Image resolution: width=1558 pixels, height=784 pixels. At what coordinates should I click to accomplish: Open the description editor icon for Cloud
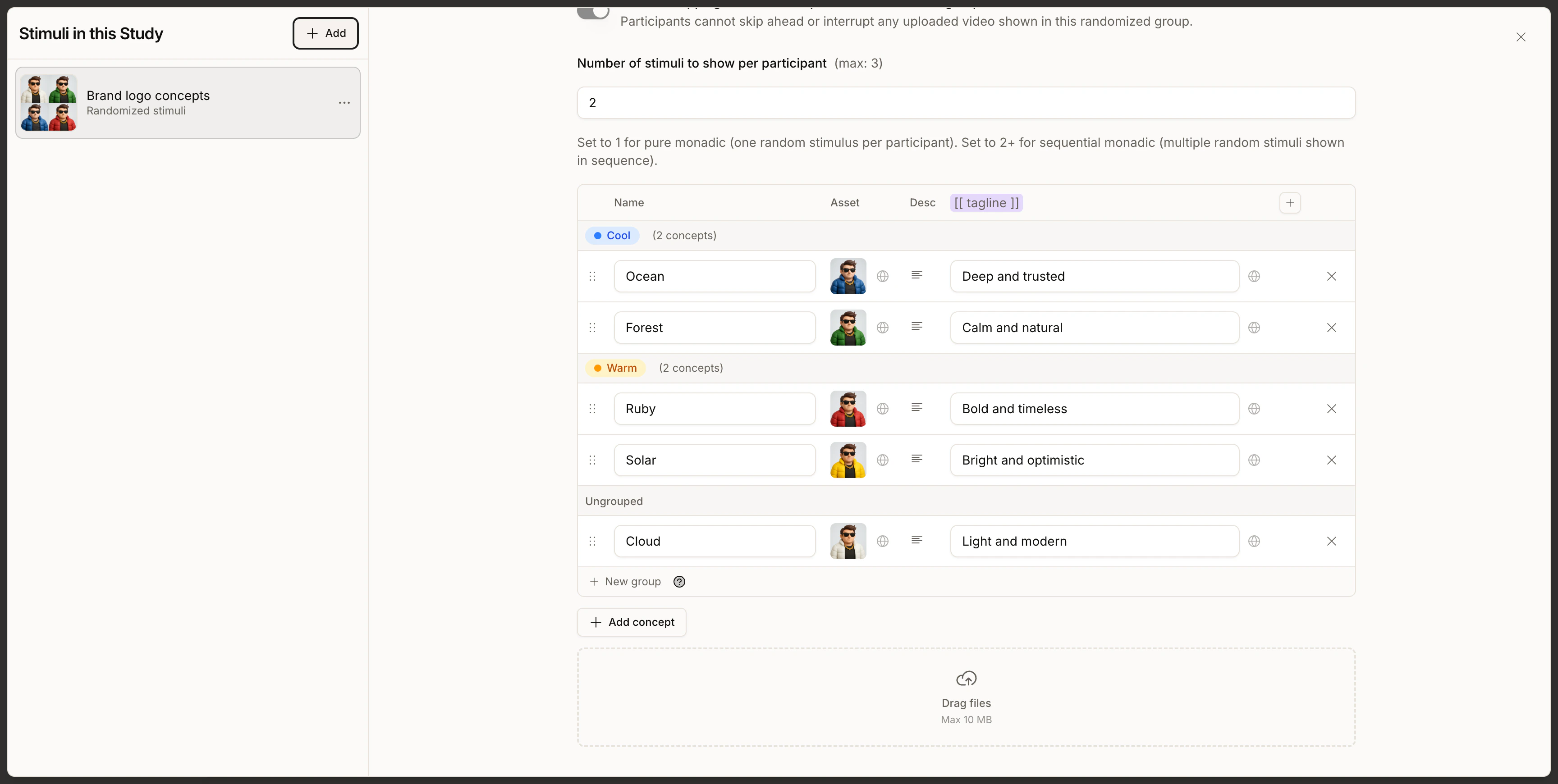(x=917, y=540)
